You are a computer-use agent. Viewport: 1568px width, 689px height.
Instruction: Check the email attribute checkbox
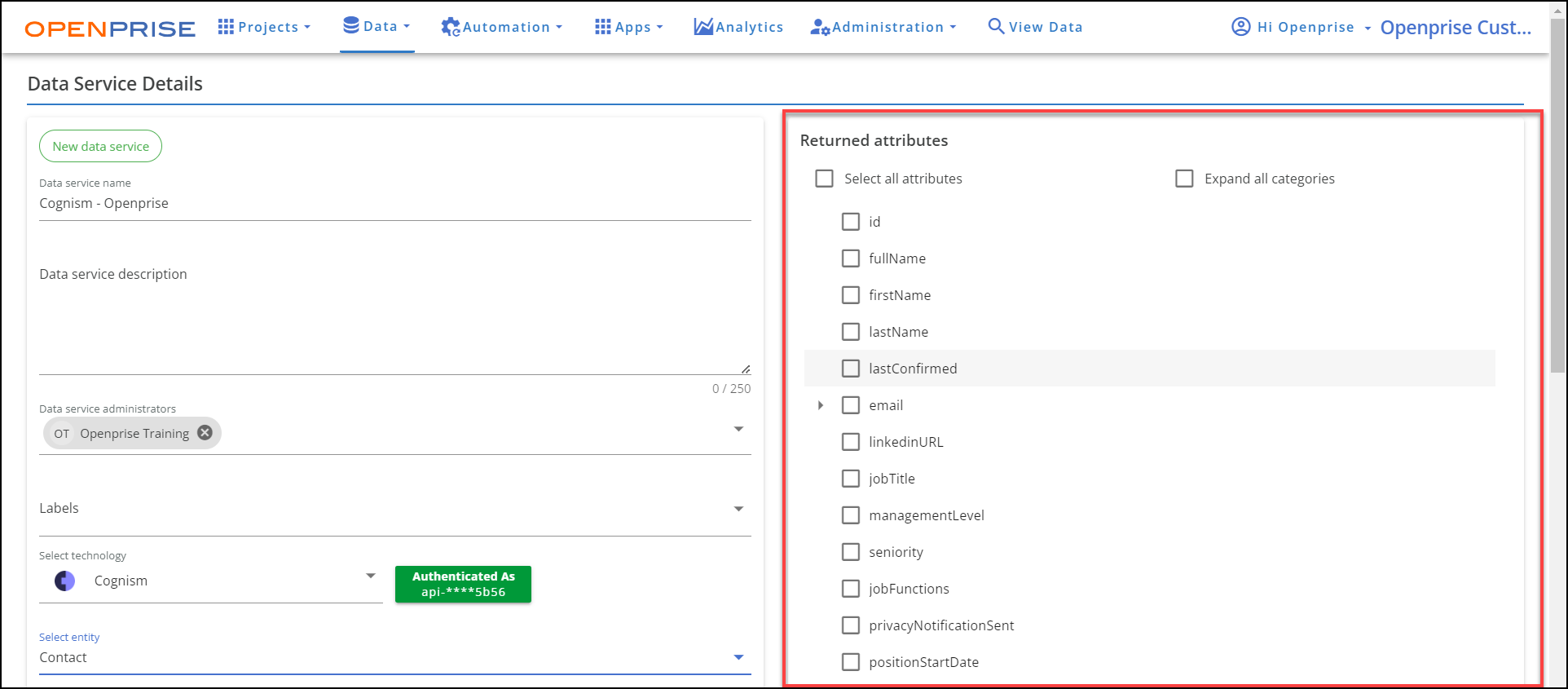[851, 405]
